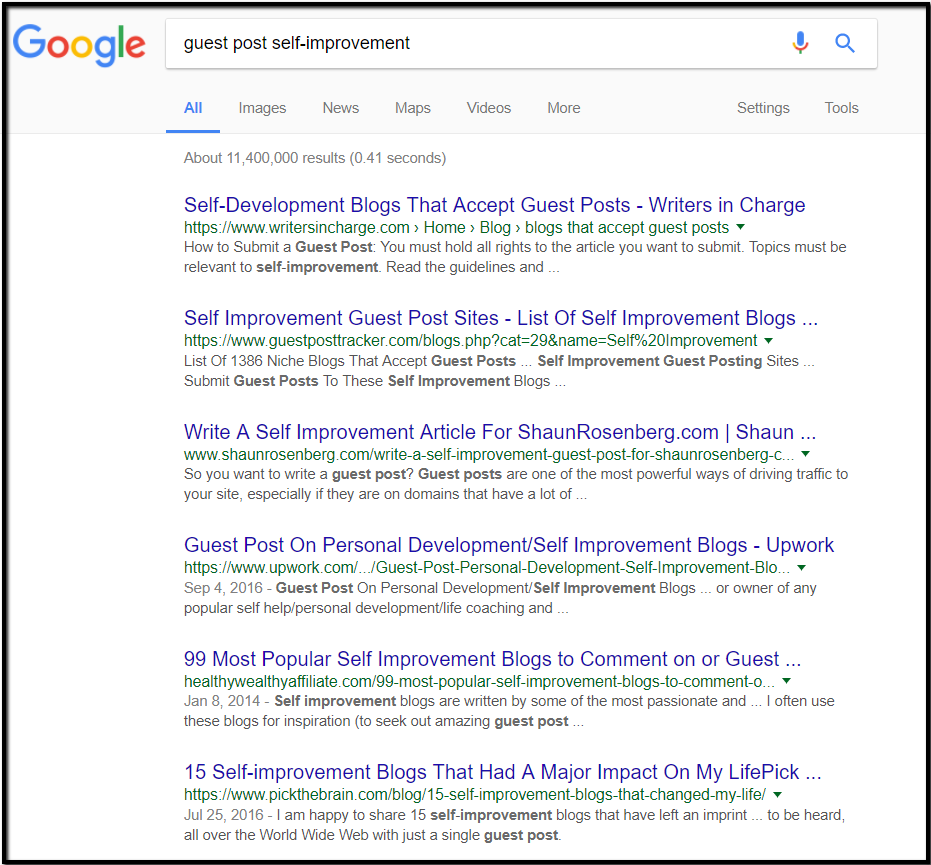Open dropdown arrow next to upwork.com URL

pyautogui.click(x=800, y=568)
